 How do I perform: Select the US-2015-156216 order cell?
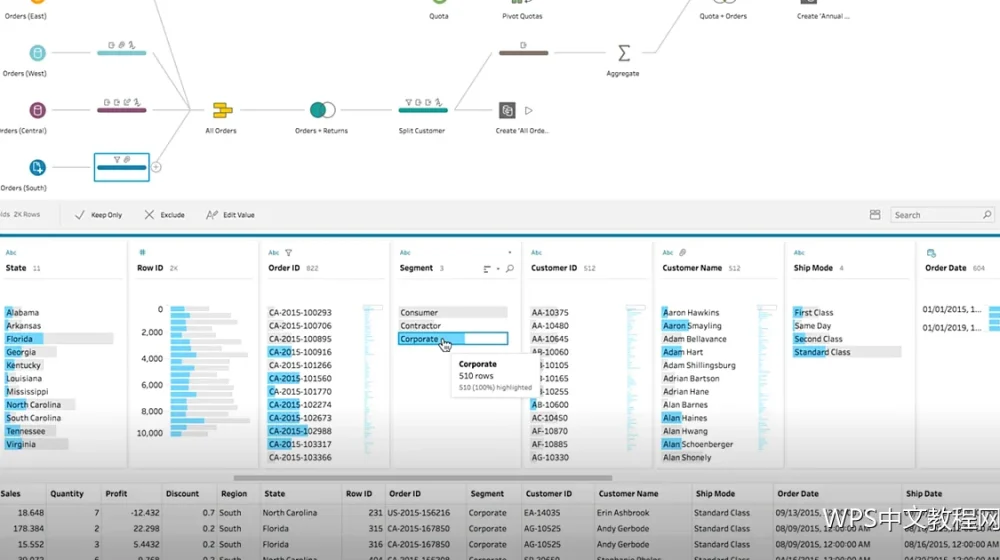pos(418,513)
